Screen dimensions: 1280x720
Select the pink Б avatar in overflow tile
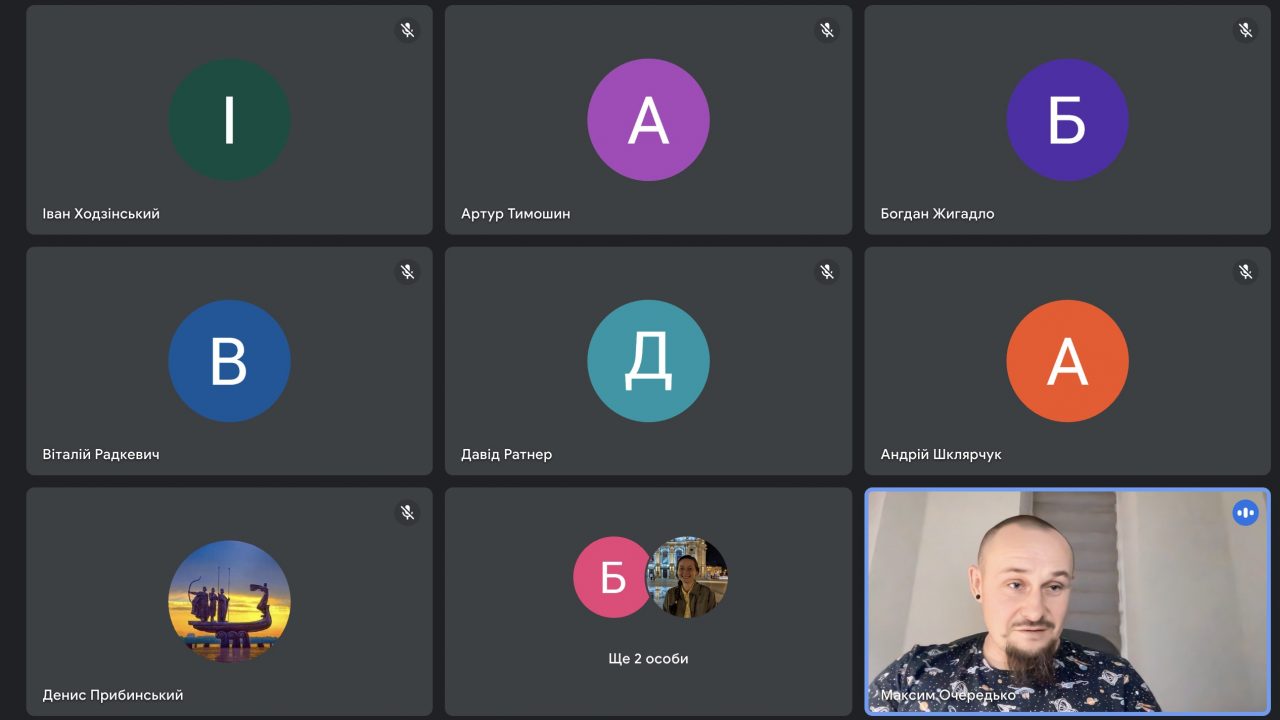pos(612,577)
